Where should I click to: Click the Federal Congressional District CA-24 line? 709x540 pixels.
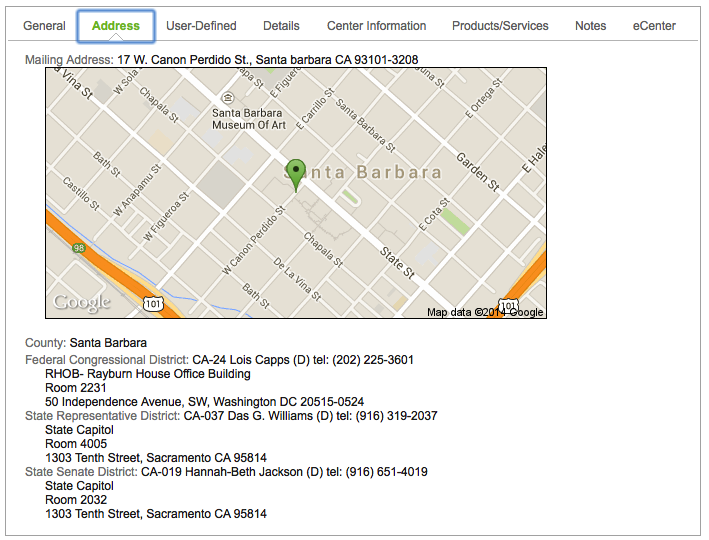pos(219,360)
